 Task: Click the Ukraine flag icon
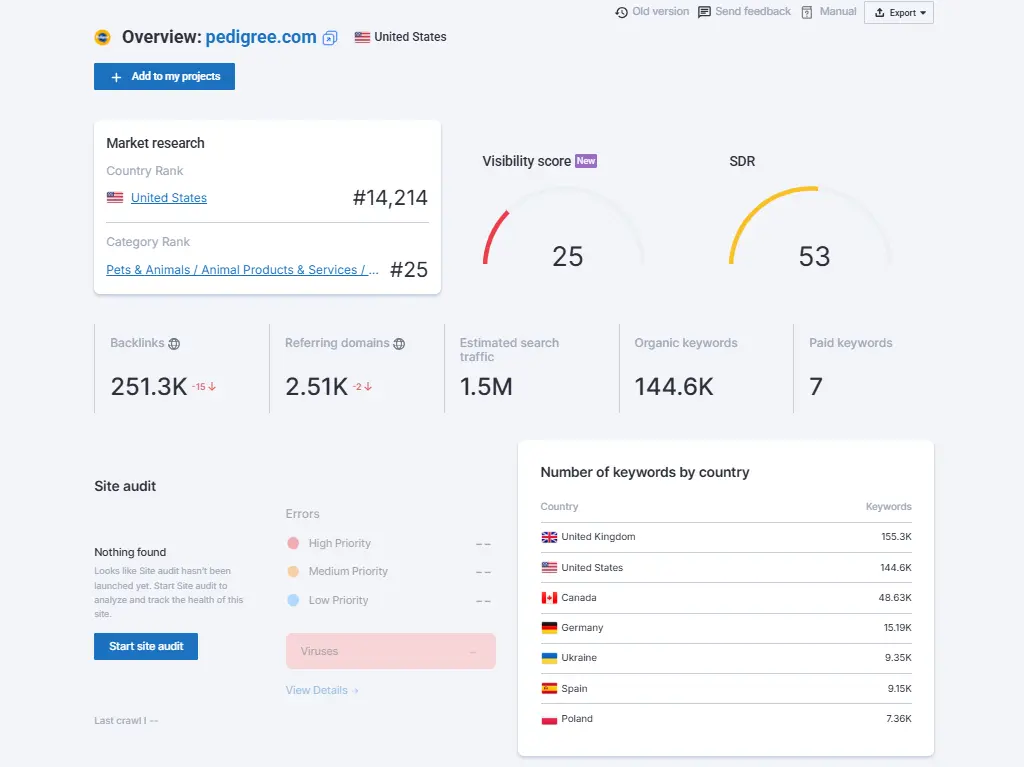click(x=549, y=658)
